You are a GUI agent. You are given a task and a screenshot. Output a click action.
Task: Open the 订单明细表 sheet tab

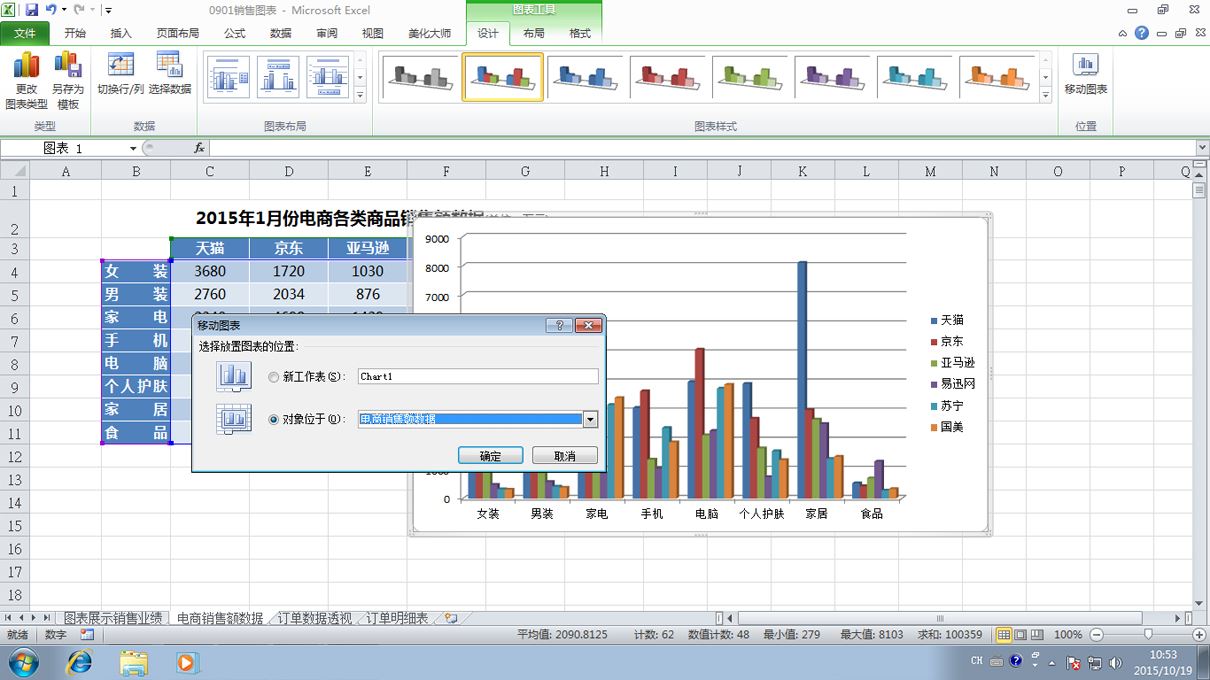click(395, 618)
